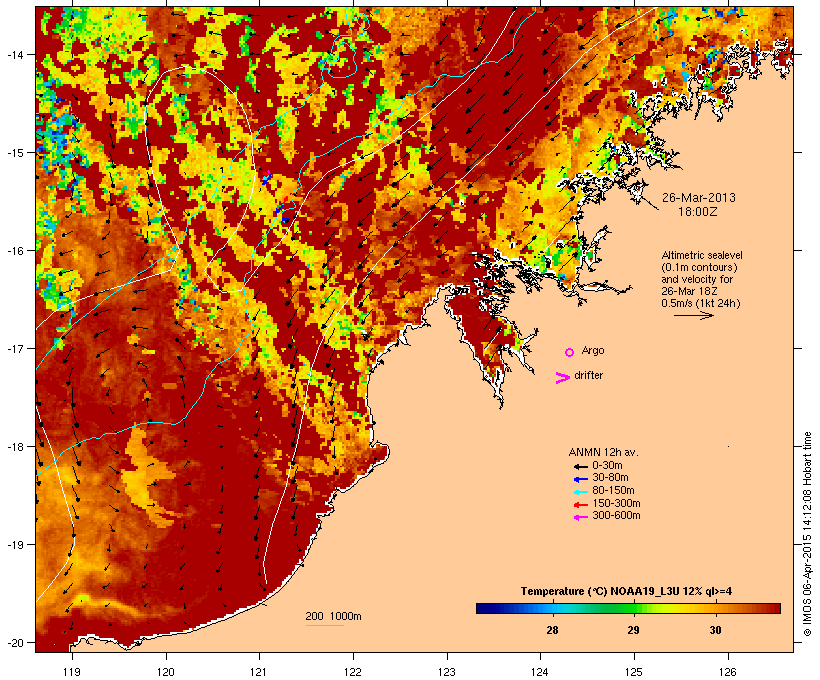Click the longitude axis label 126

(728, 672)
